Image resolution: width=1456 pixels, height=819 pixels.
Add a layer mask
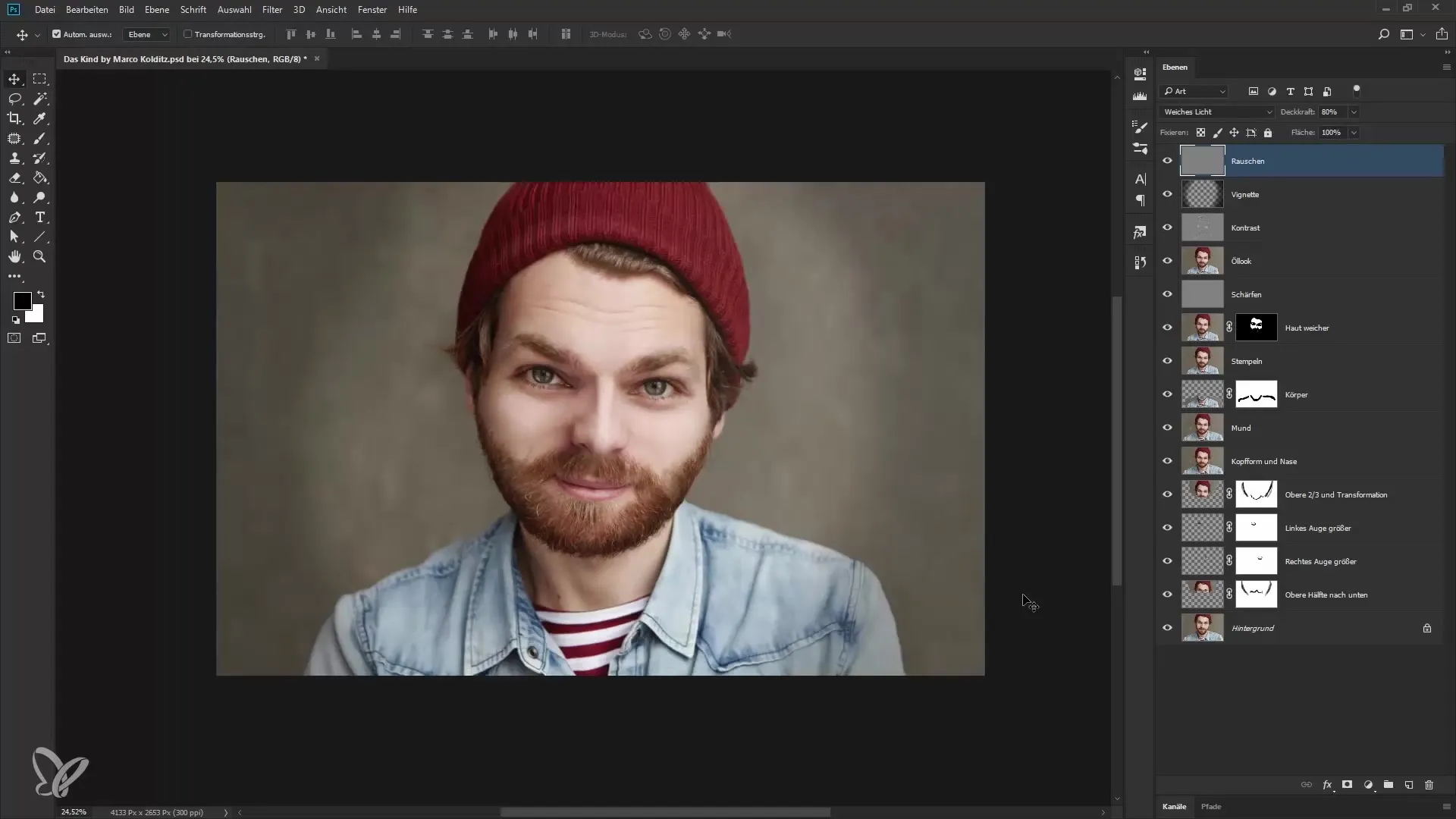point(1348,785)
